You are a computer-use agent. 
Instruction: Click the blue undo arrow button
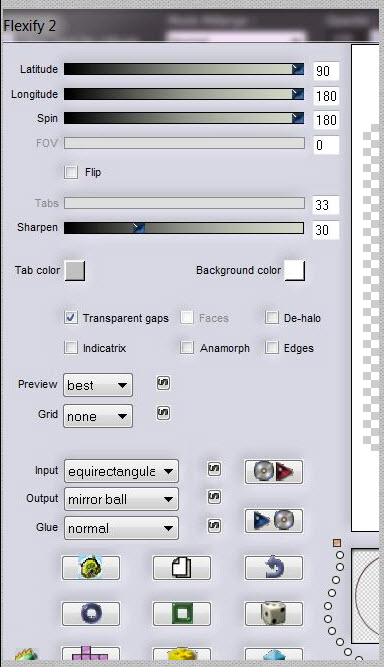coord(273,567)
